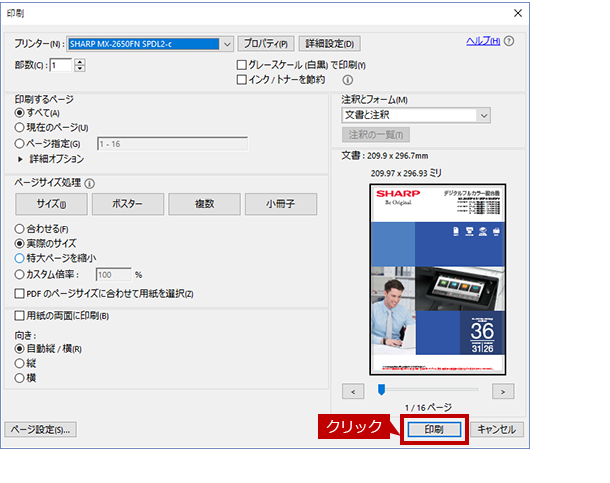Decrease 部数 with spinner down arrow

(x=80, y=68)
